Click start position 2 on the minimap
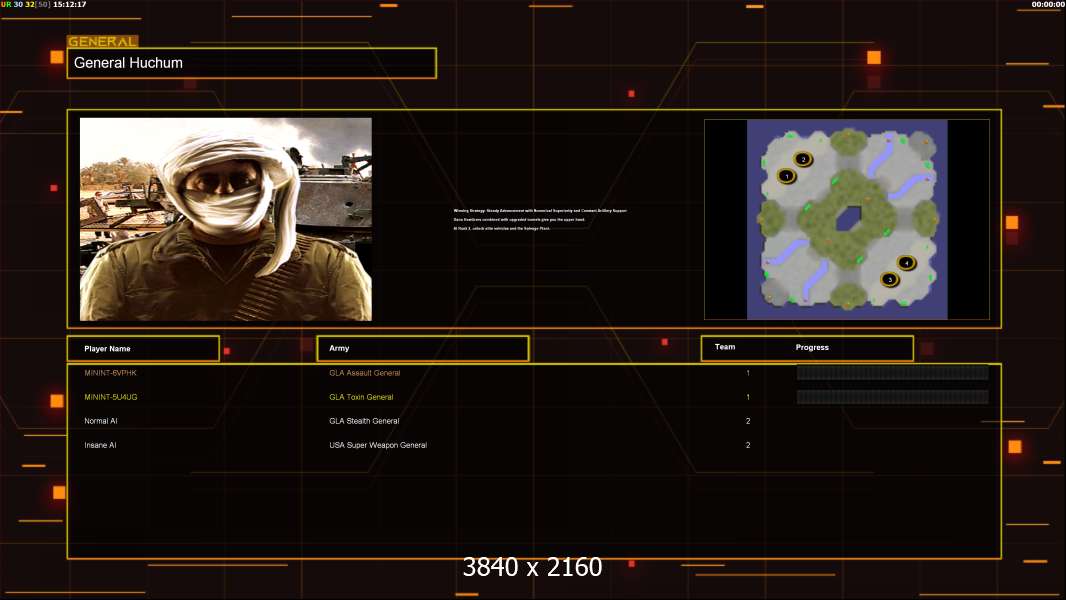The height and width of the screenshot is (600, 1066). [x=803, y=160]
